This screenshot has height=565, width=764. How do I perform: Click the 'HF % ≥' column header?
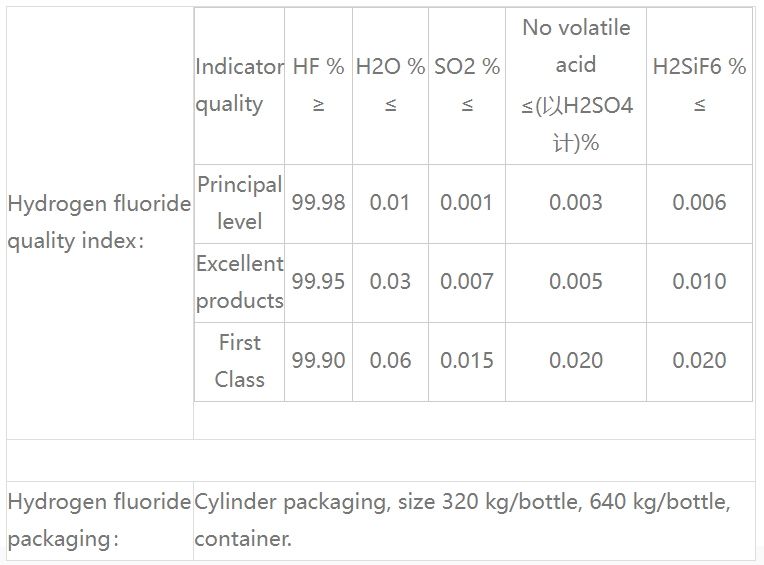pos(318,85)
